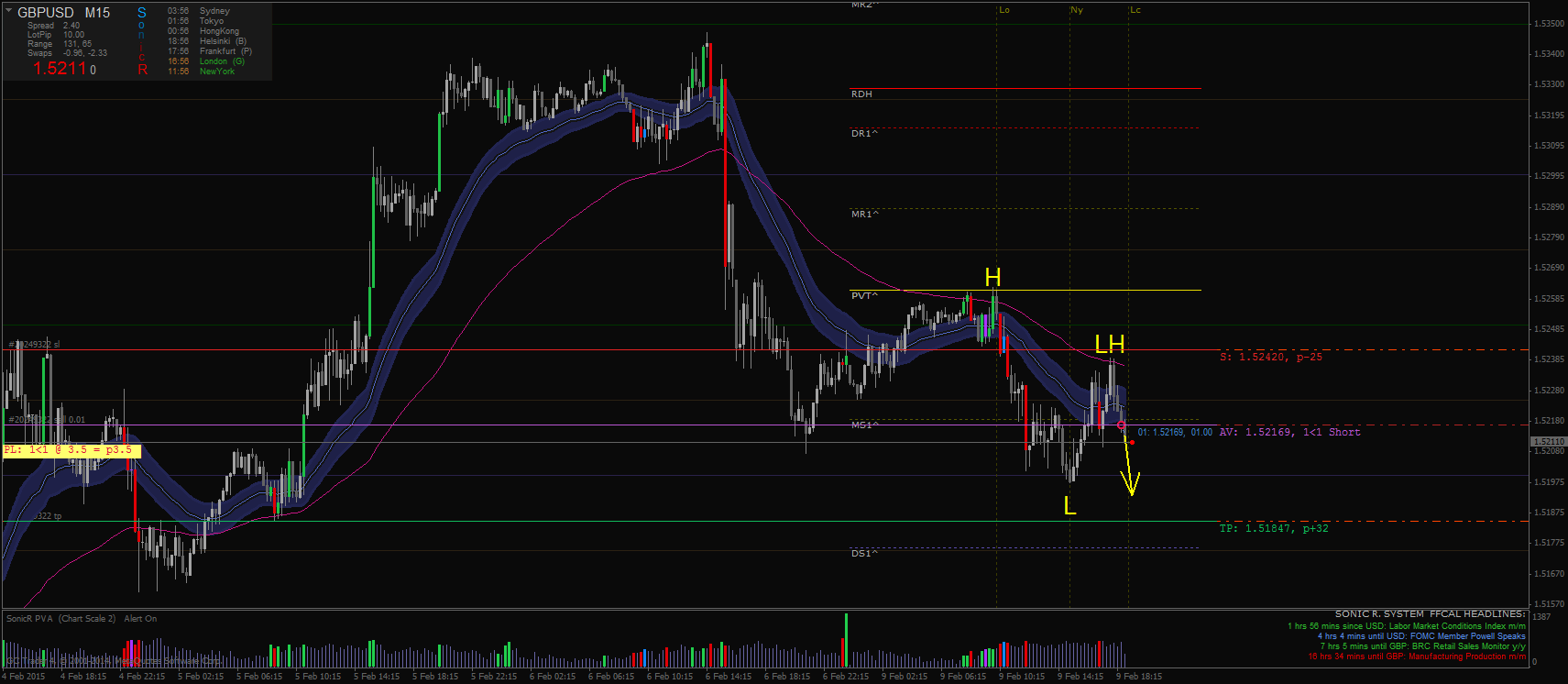The image size is (1568, 684).
Task: Click the 4 Feb 2015 time axis label
Action: [x=24, y=677]
